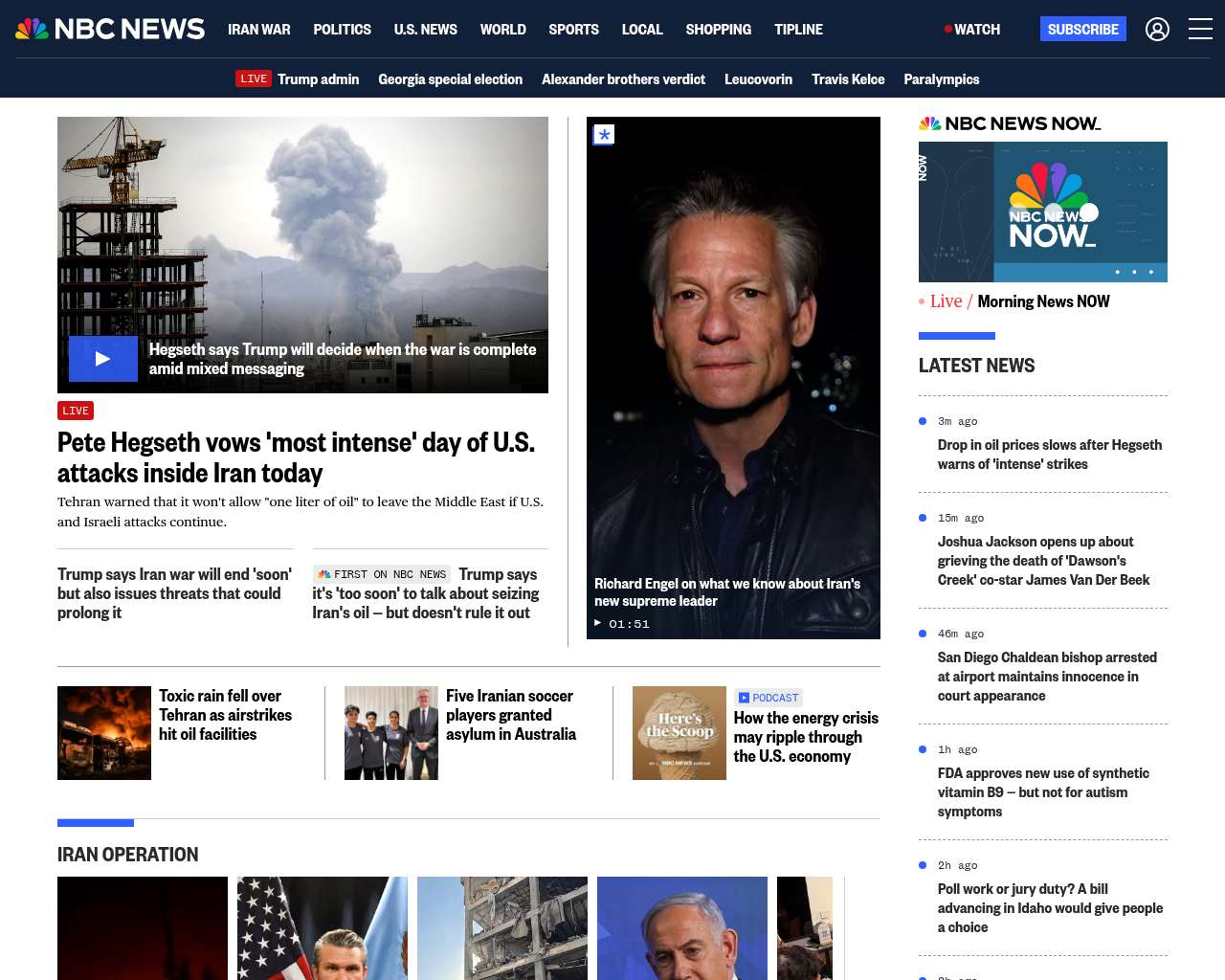This screenshot has width=1225, height=980.
Task: Go to the Iran War section
Action: pos(258,30)
